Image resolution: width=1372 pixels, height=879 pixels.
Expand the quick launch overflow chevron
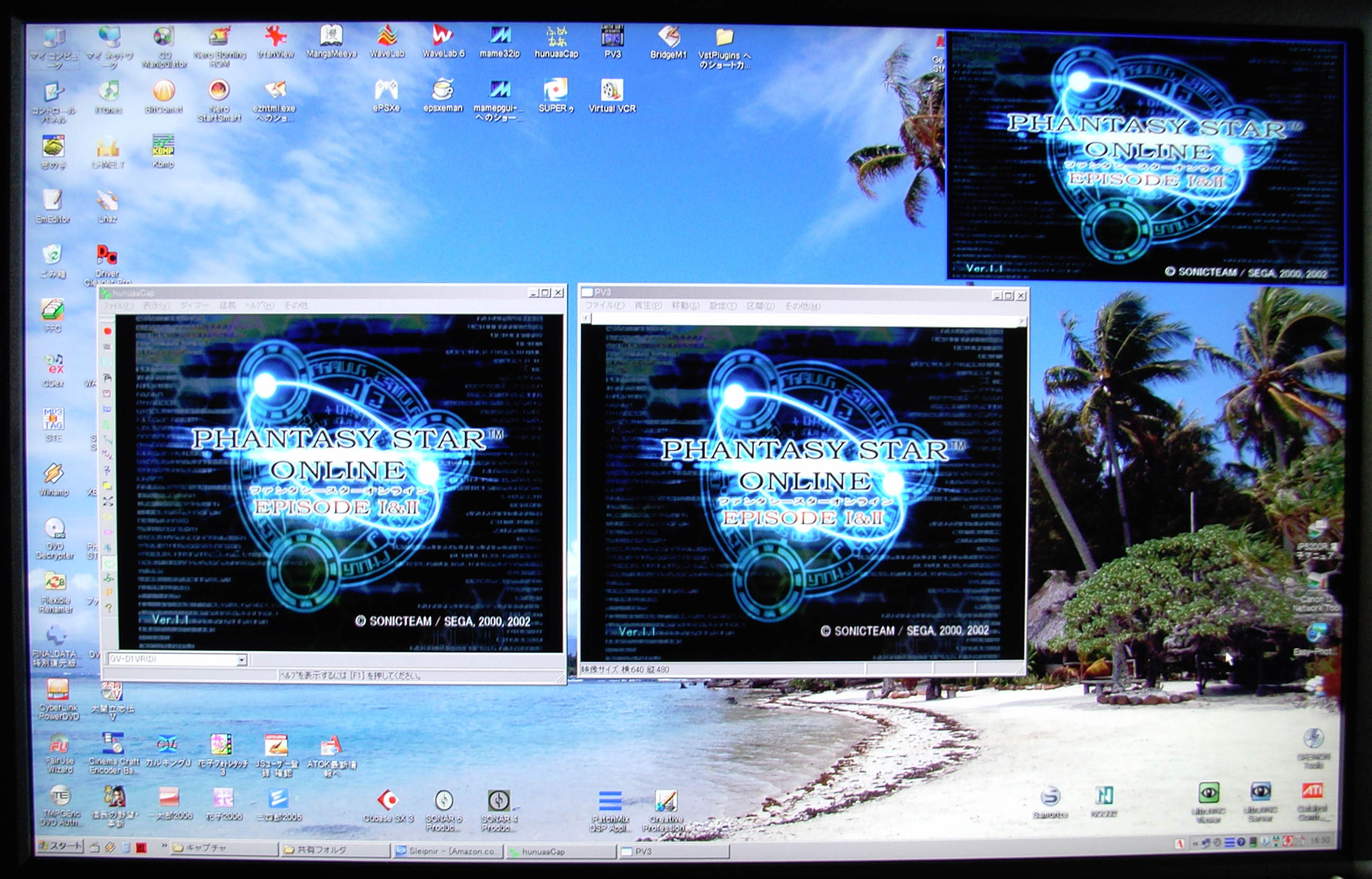point(164,845)
